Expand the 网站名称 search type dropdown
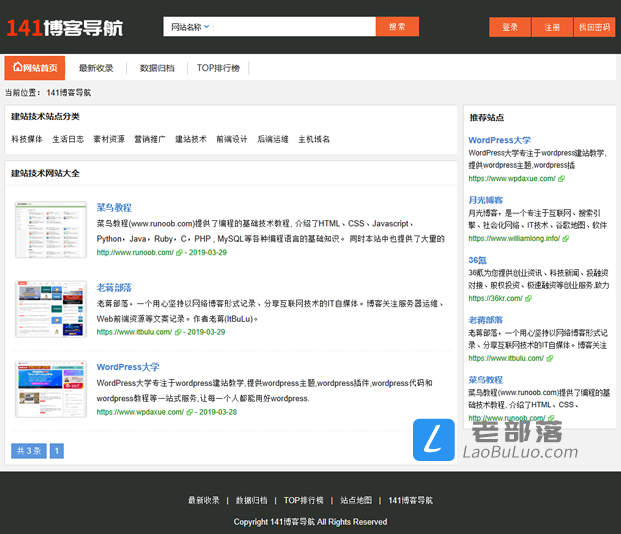Image resolution: width=621 pixels, height=534 pixels. pos(190,27)
